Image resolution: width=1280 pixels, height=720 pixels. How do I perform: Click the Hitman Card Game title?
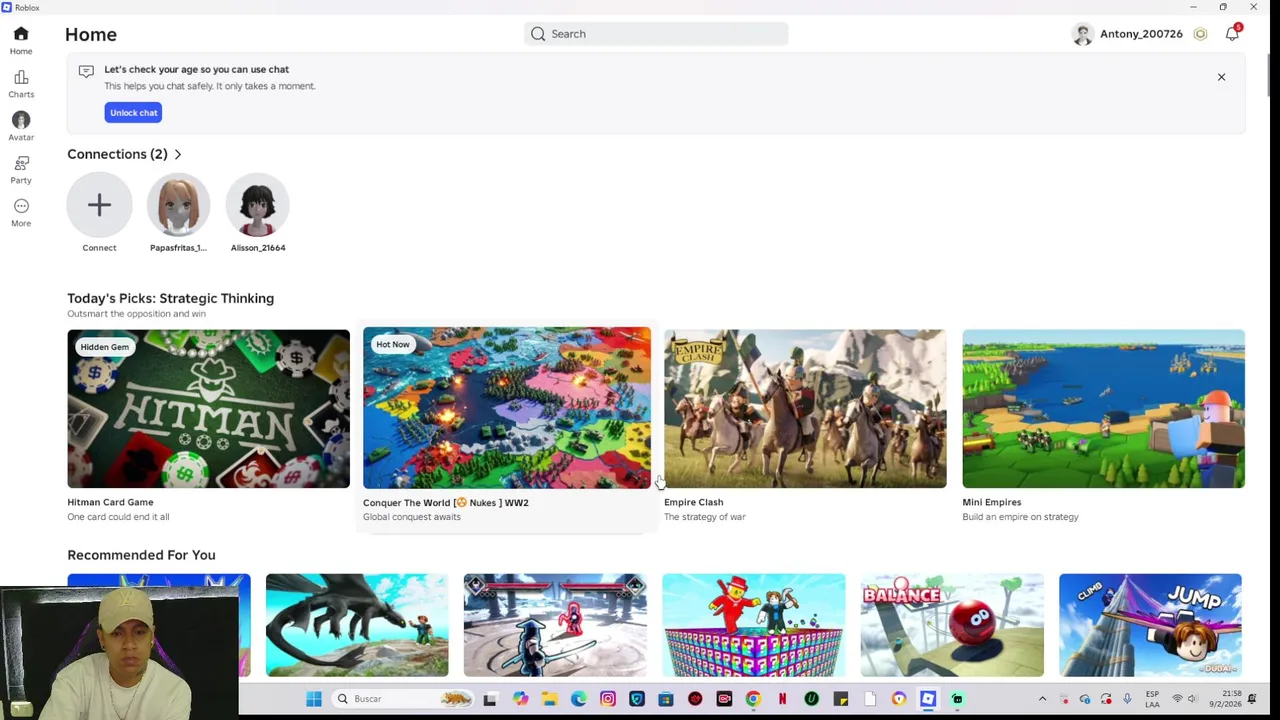click(110, 502)
